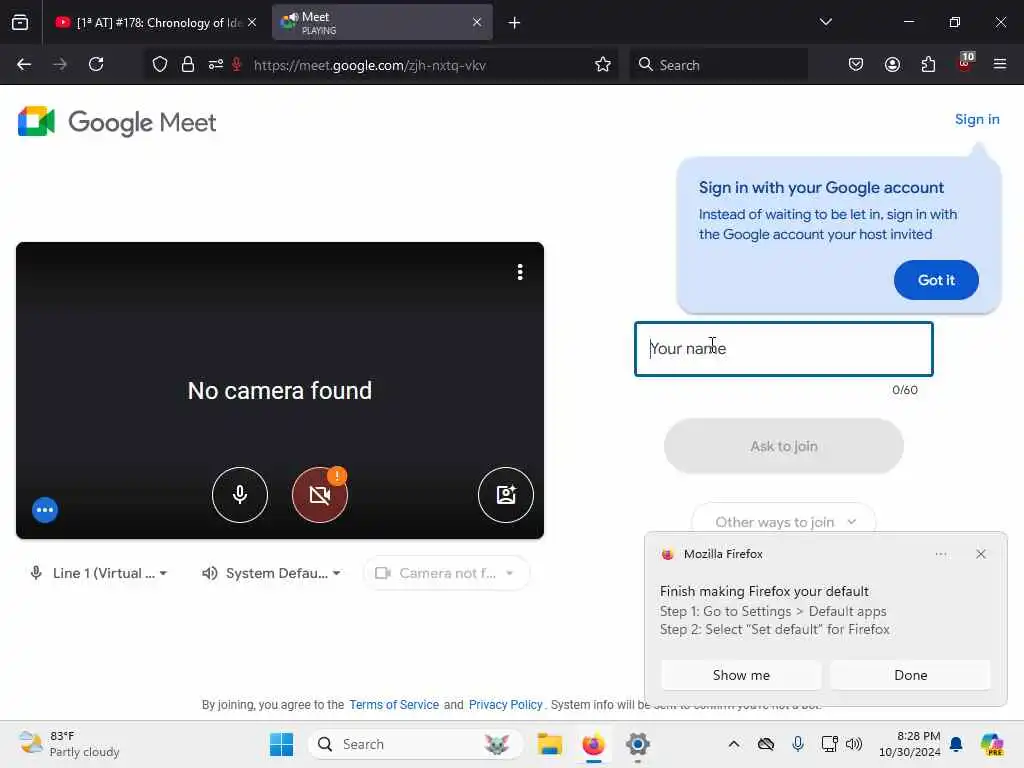Image resolution: width=1024 pixels, height=768 pixels.
Task: Open the volume tray icon
Action: coord(854,744)
